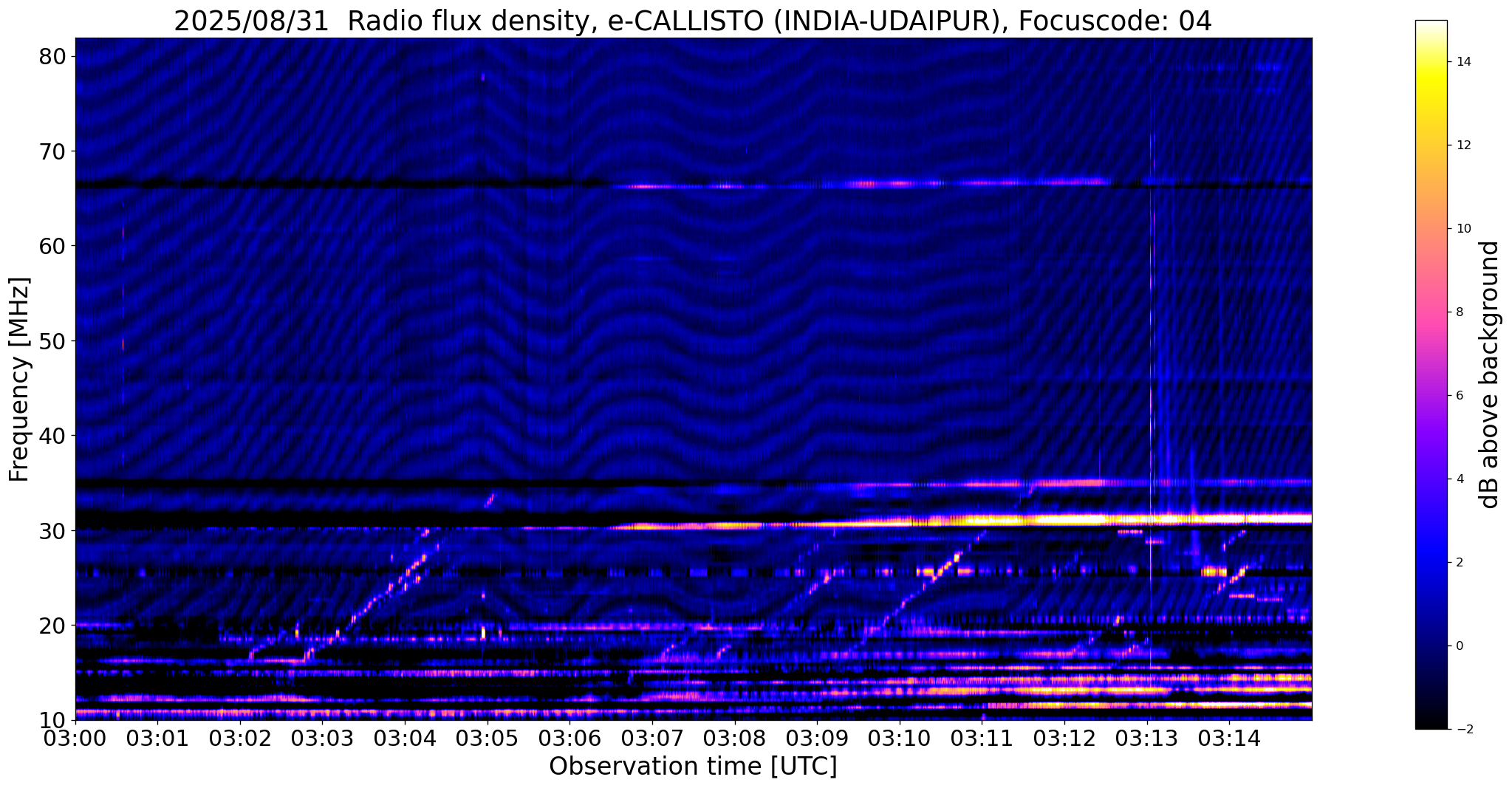Click the 03:05 time tick label
Viewport: 1512px width, 788px height.
pos(488,738)
